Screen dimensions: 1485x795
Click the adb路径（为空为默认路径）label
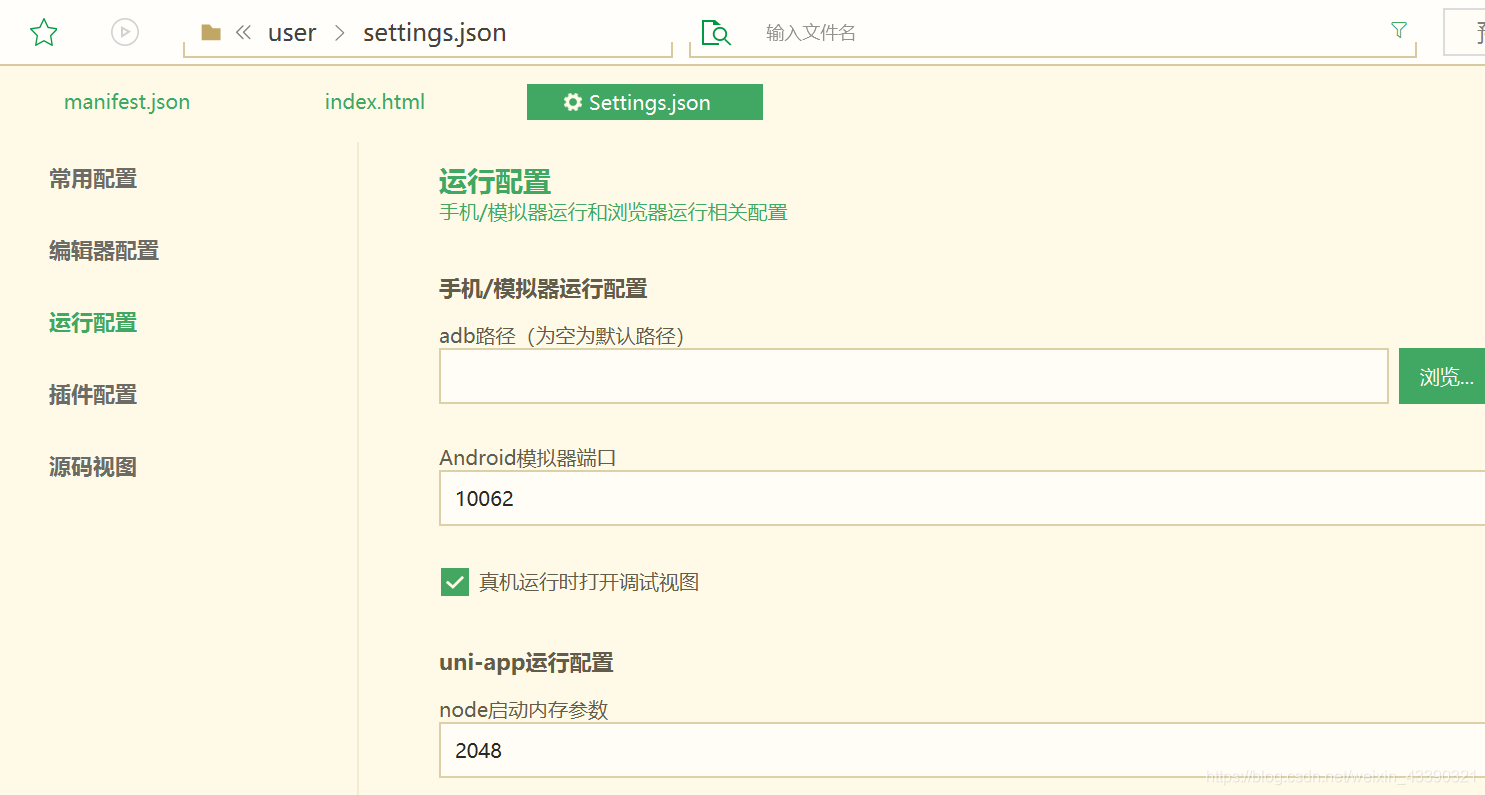pyautogui.click(x=562, y=336)
